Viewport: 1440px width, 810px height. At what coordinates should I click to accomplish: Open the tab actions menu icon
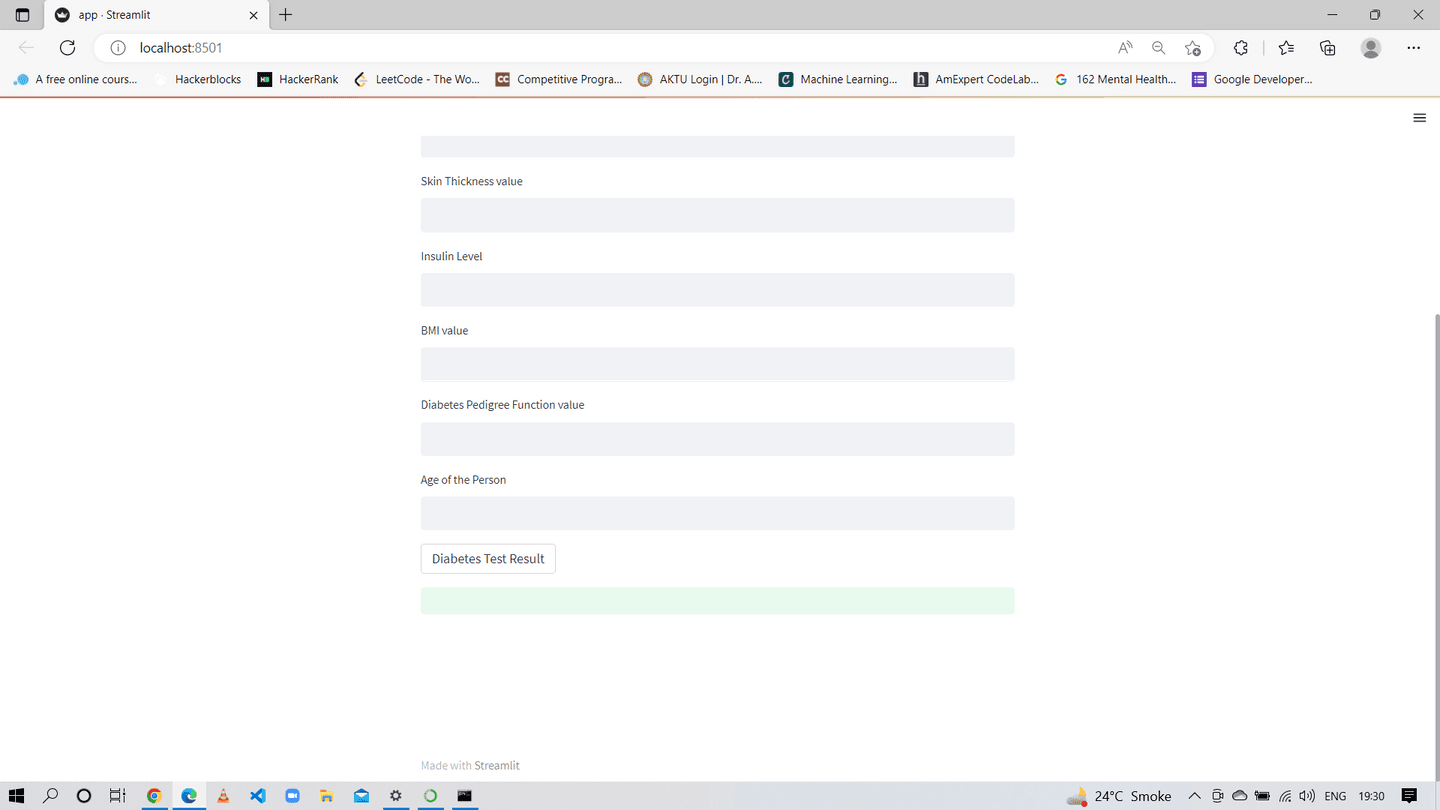(x=22, y=15)
